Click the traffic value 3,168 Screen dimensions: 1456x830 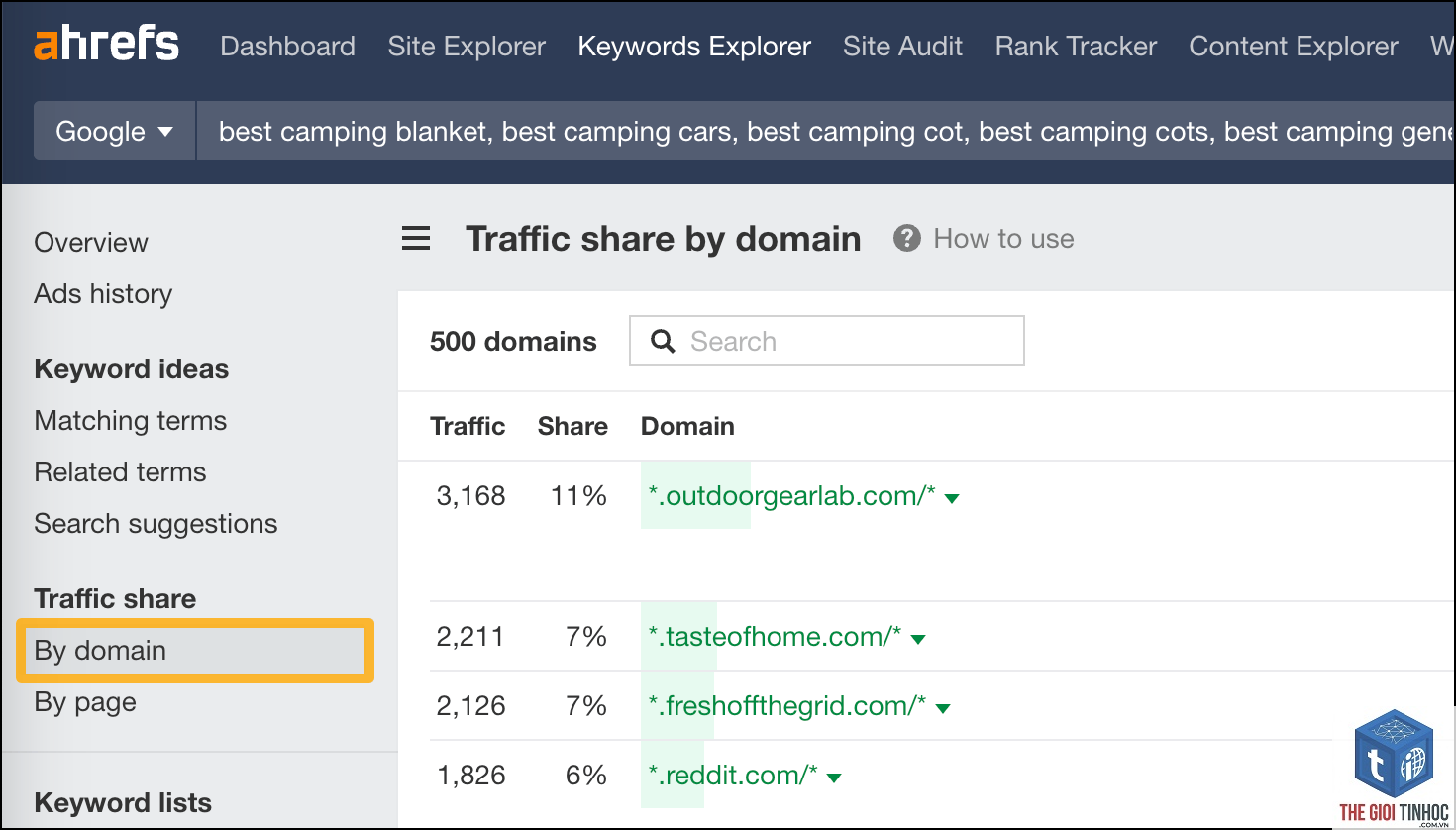(470, 496)
